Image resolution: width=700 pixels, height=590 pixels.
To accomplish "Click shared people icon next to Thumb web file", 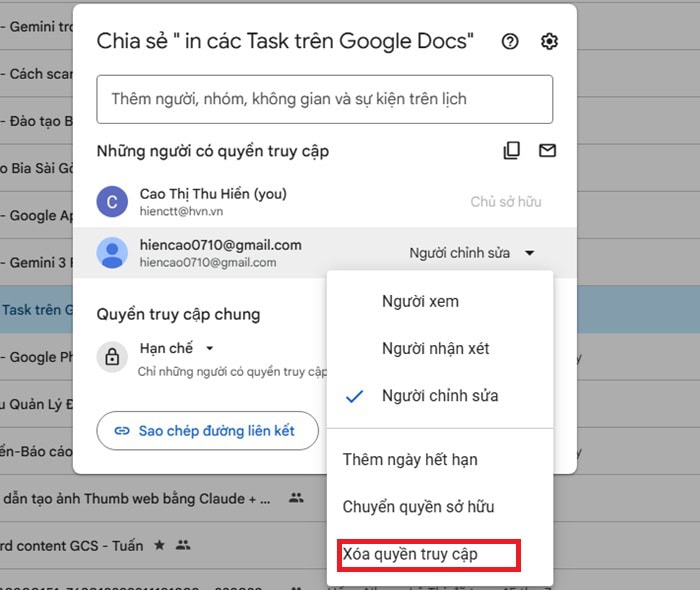I will pos(296,497).
